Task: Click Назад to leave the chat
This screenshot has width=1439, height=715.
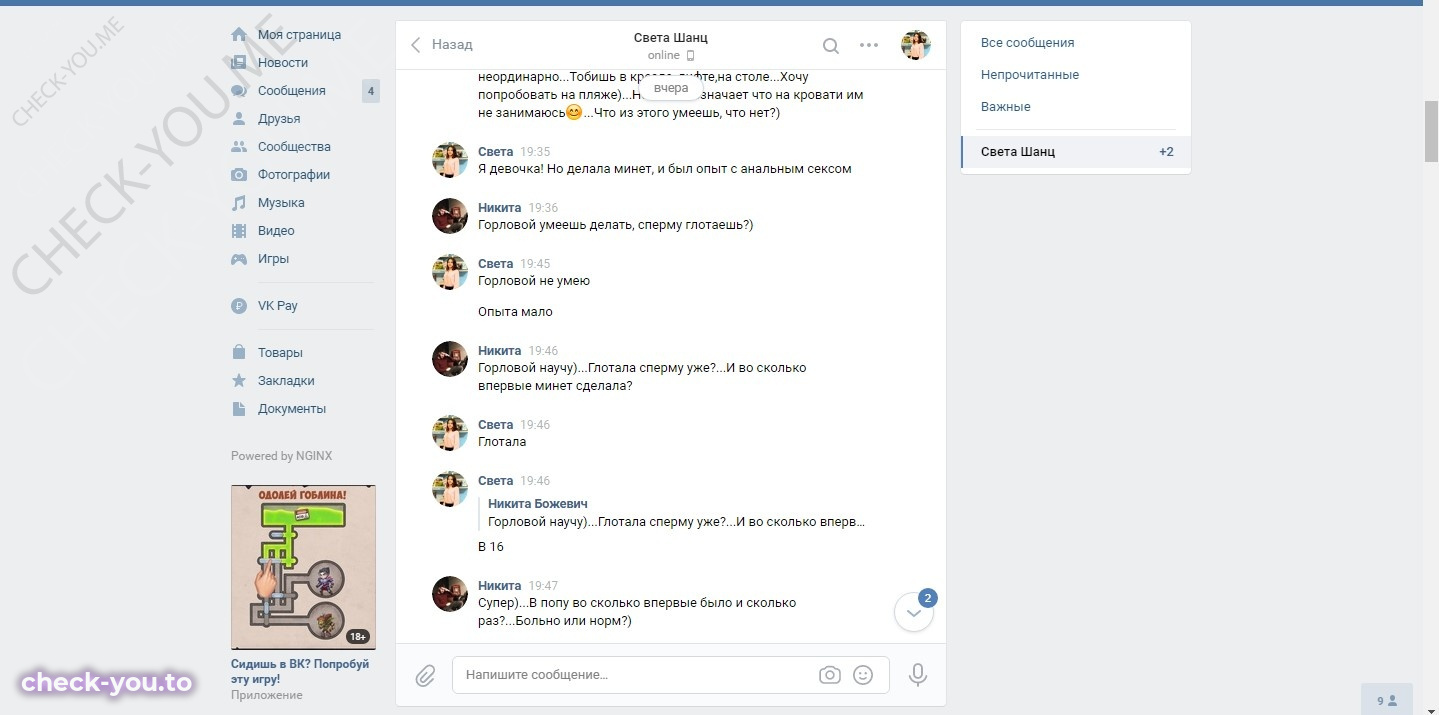Action: (442, 45)
